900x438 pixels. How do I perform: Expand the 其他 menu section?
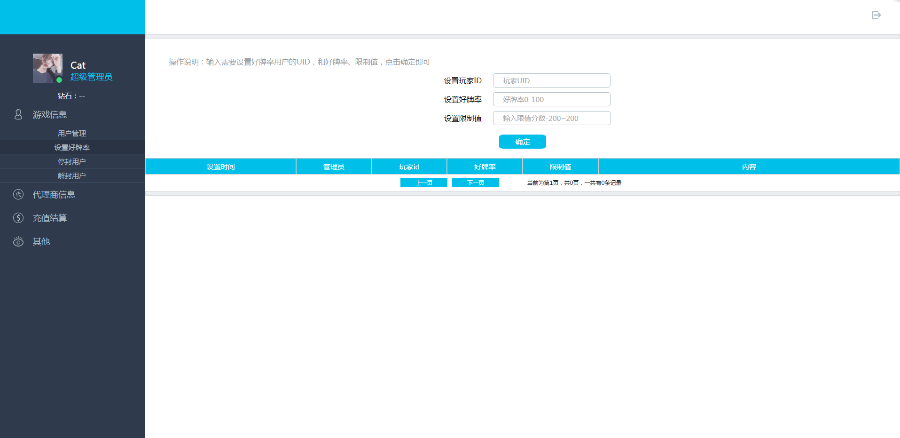pos(41,241)
